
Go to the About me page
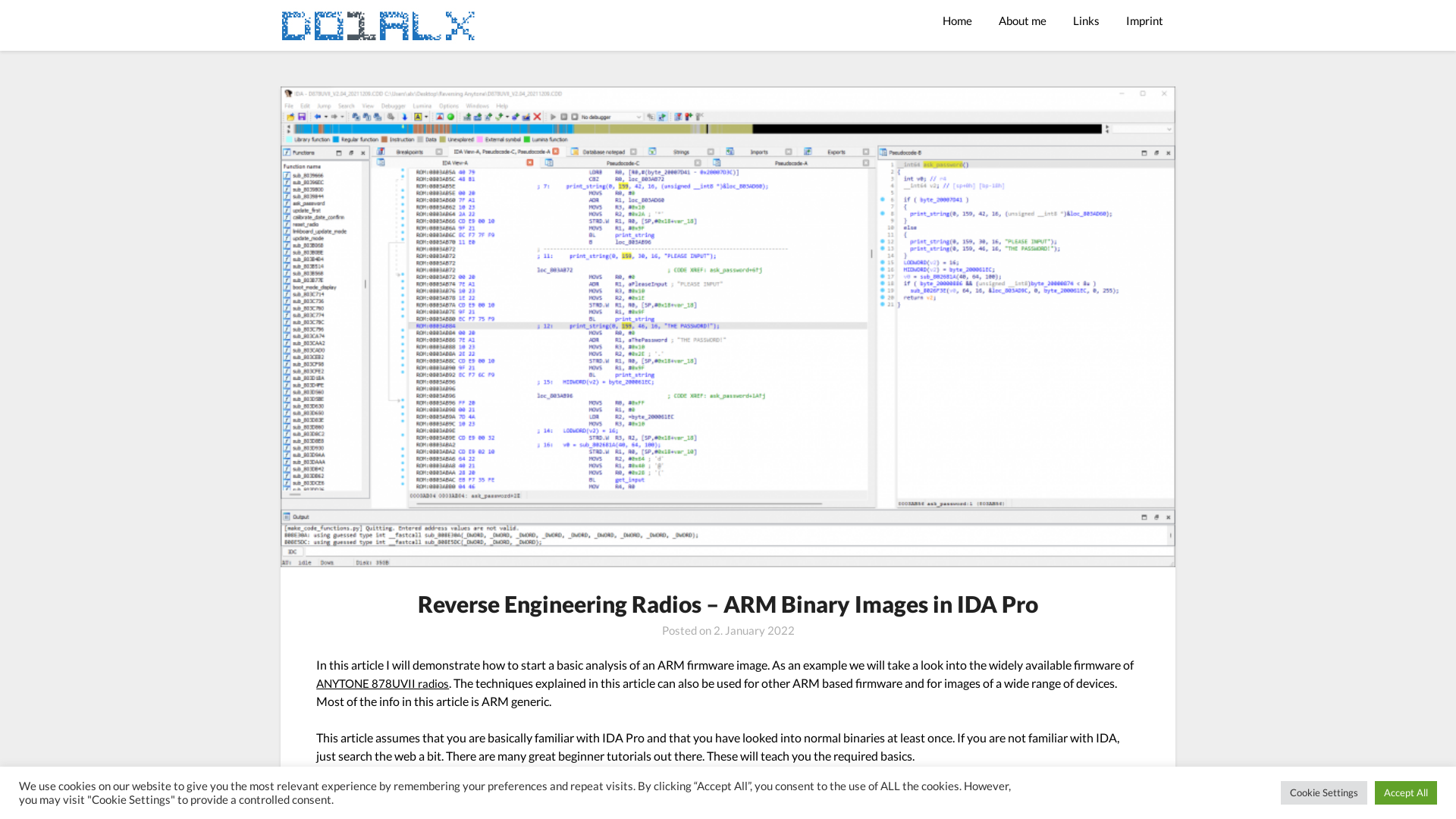(1022, 21)
